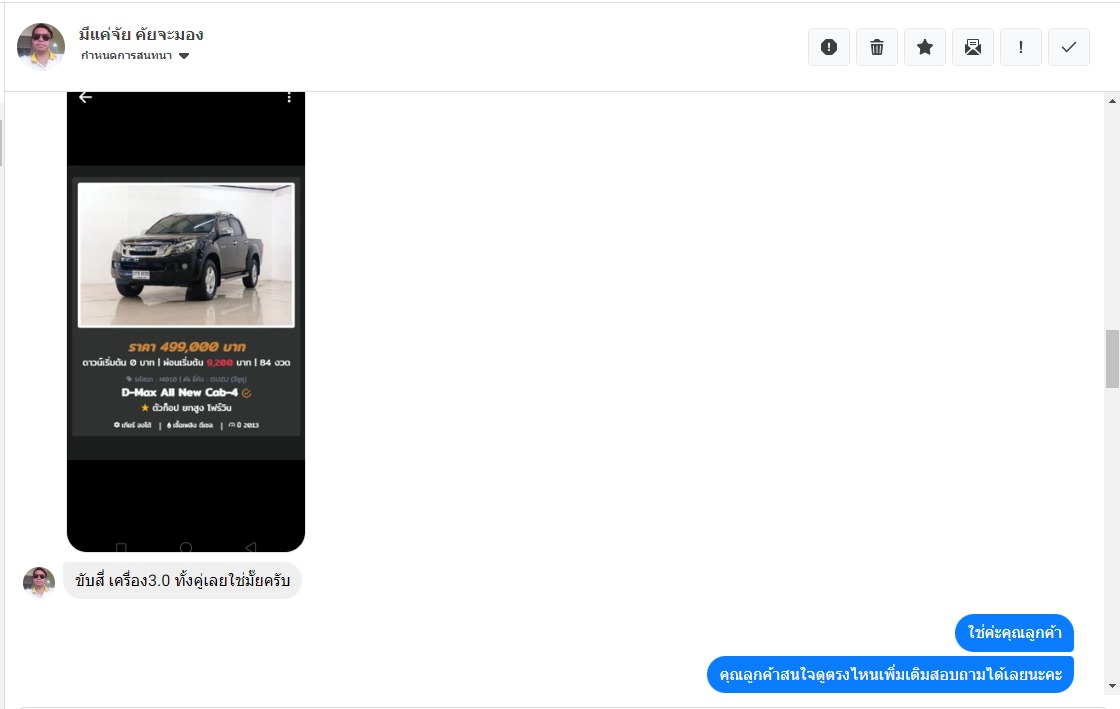Click the customer avatar beside the chat message
1120x709 pixels.
pos(39,582)
